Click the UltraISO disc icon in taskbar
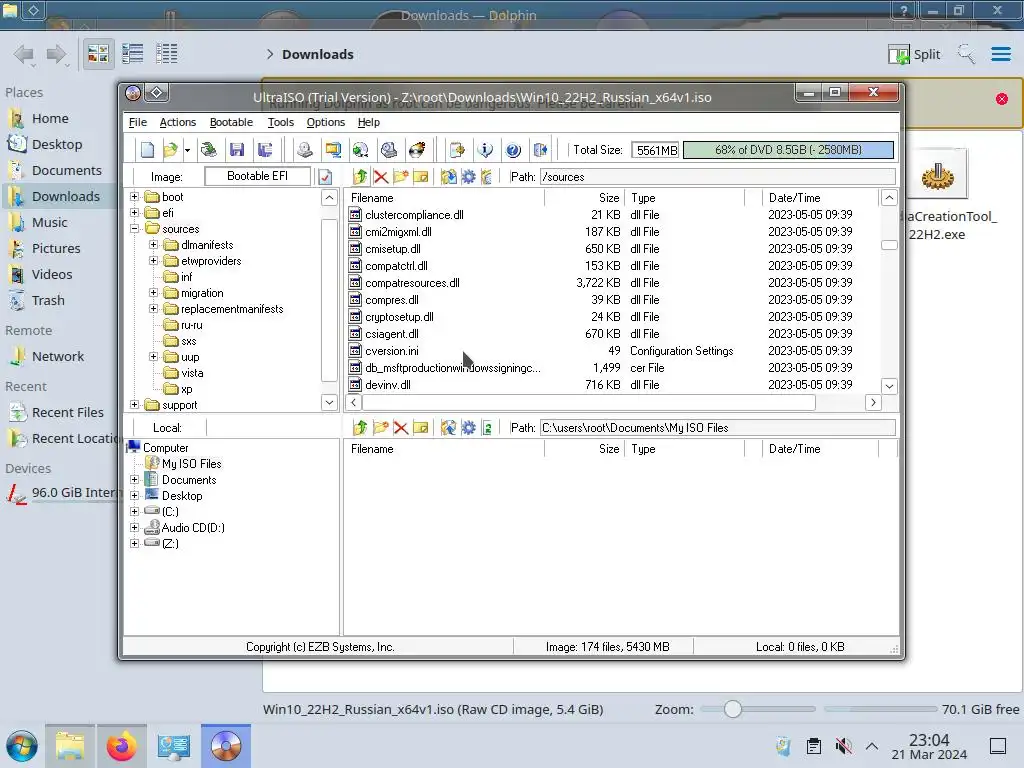1024x768 pixels. coord(226,746)
